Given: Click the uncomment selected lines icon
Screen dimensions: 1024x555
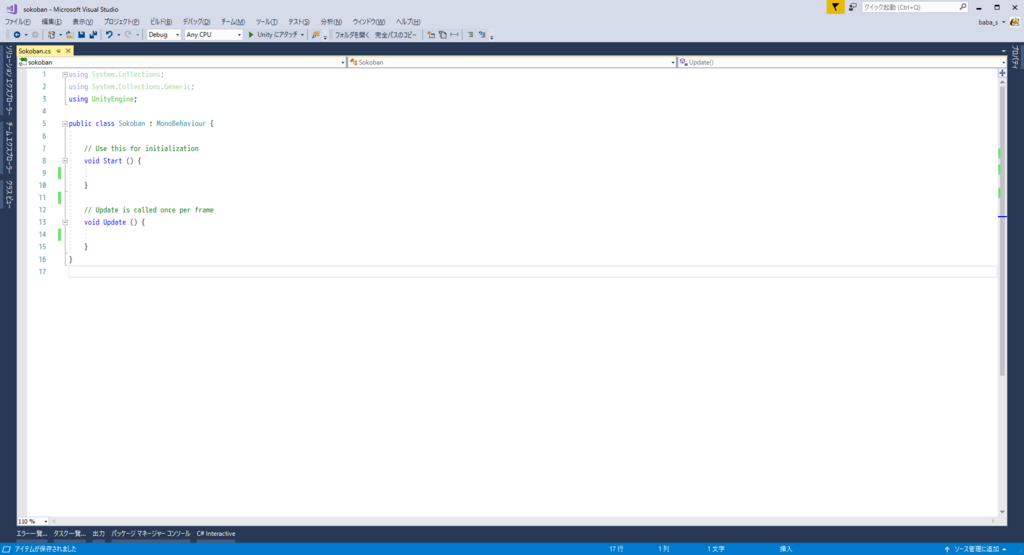Looking at the screenshot, I should (482, 35).
